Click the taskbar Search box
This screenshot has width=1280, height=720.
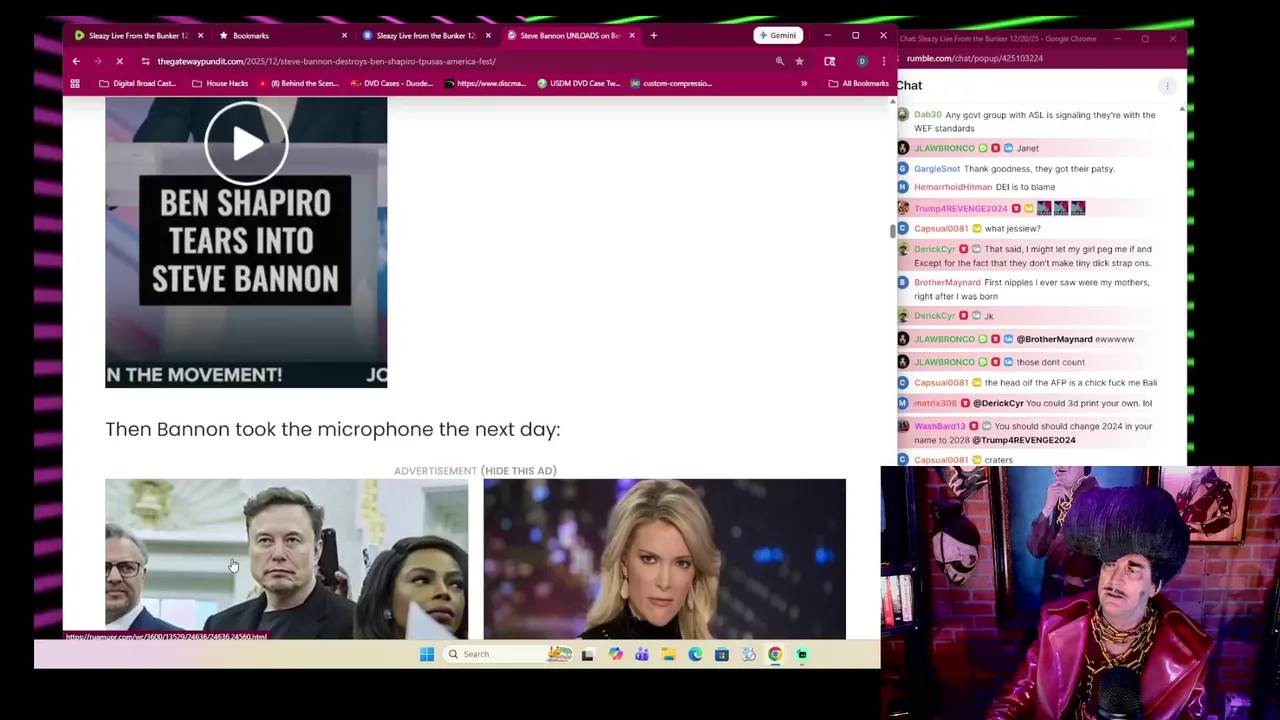point(510,654)
